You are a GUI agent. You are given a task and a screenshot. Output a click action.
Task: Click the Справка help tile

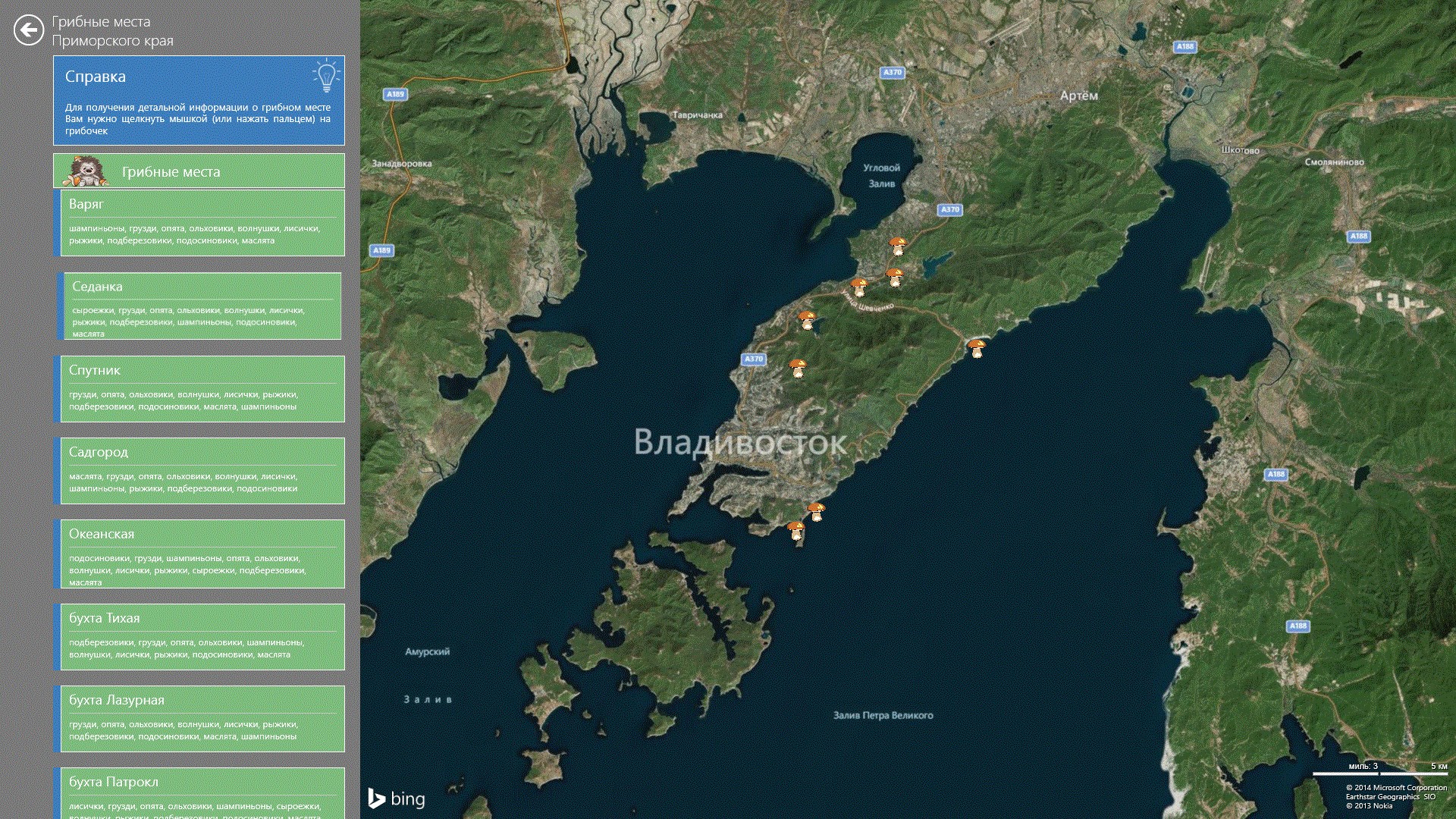tap(199, 100)
